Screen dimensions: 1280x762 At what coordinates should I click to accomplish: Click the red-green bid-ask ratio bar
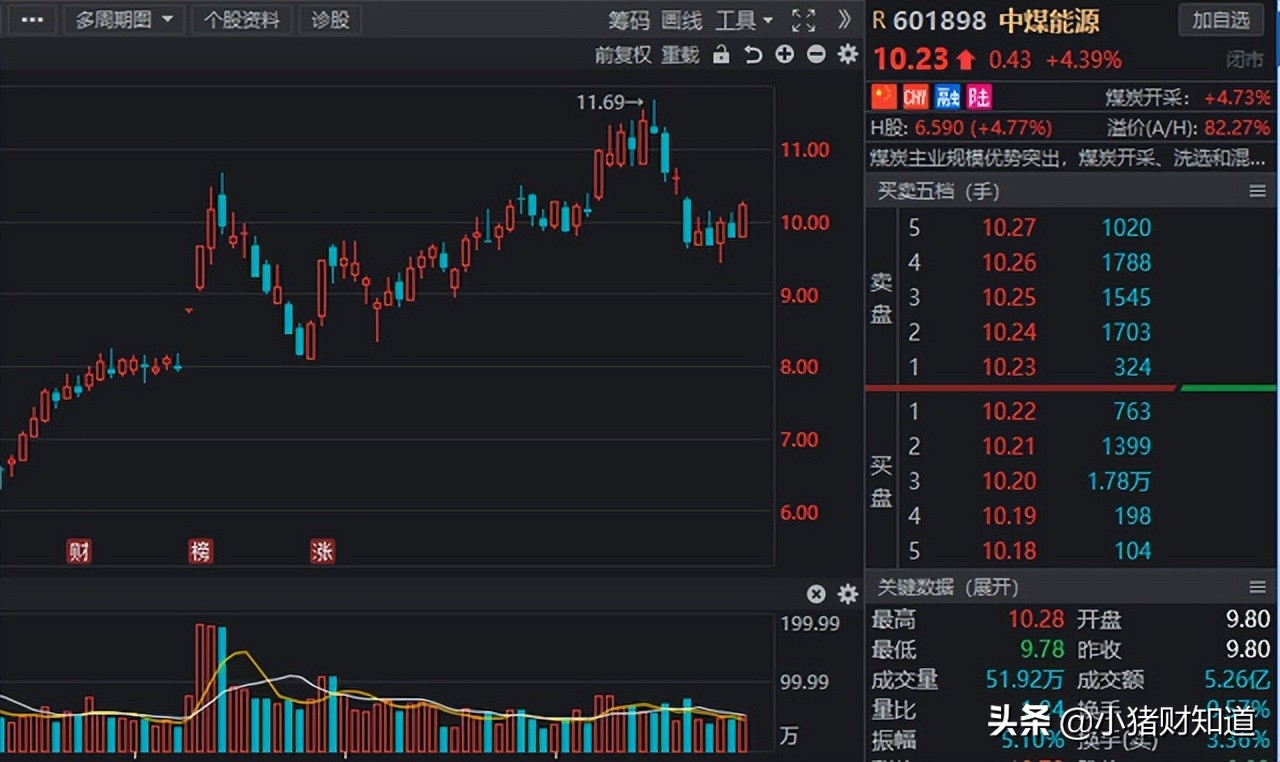1070,389
